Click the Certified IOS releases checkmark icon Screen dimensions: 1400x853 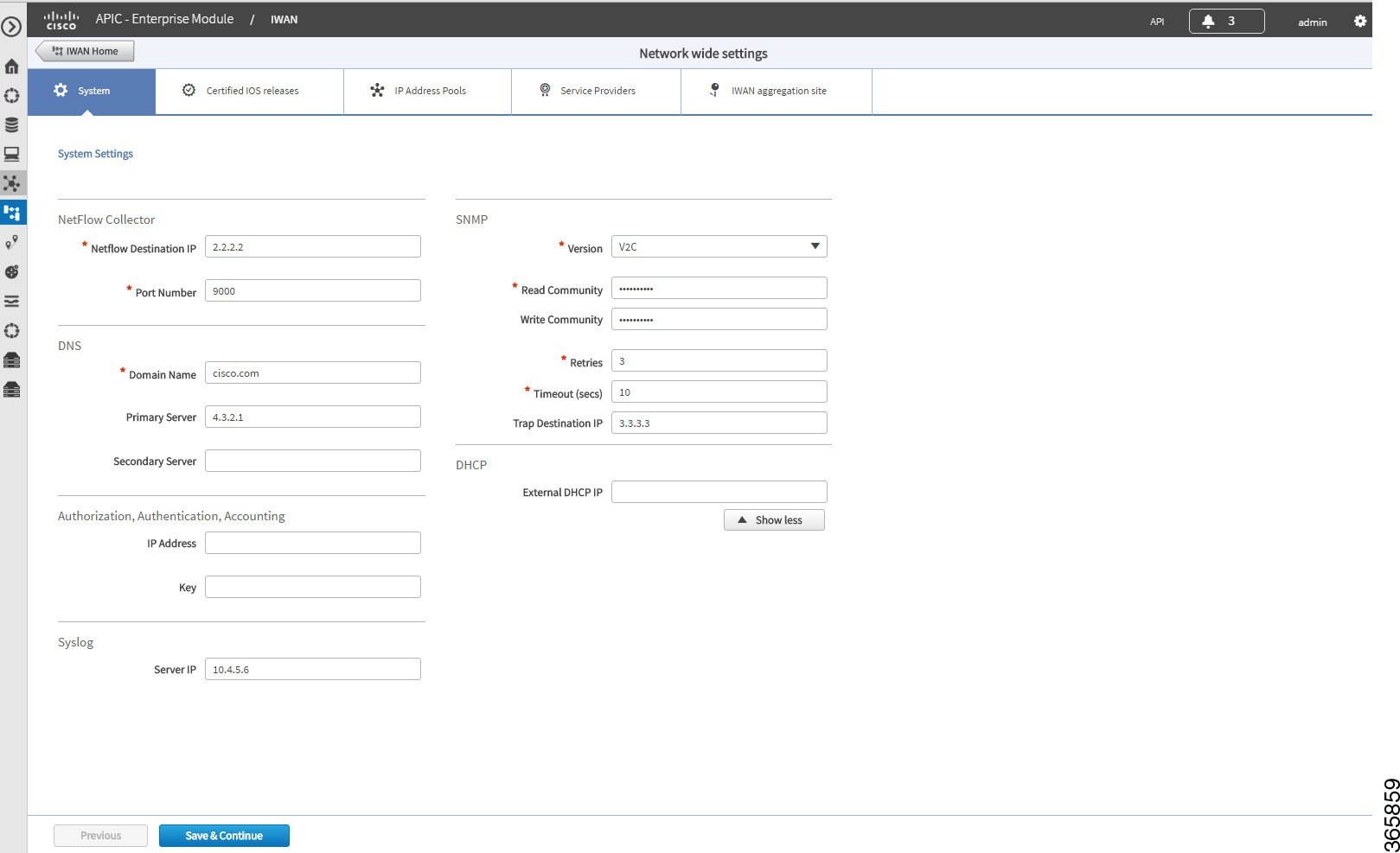(x=189, y=90)
